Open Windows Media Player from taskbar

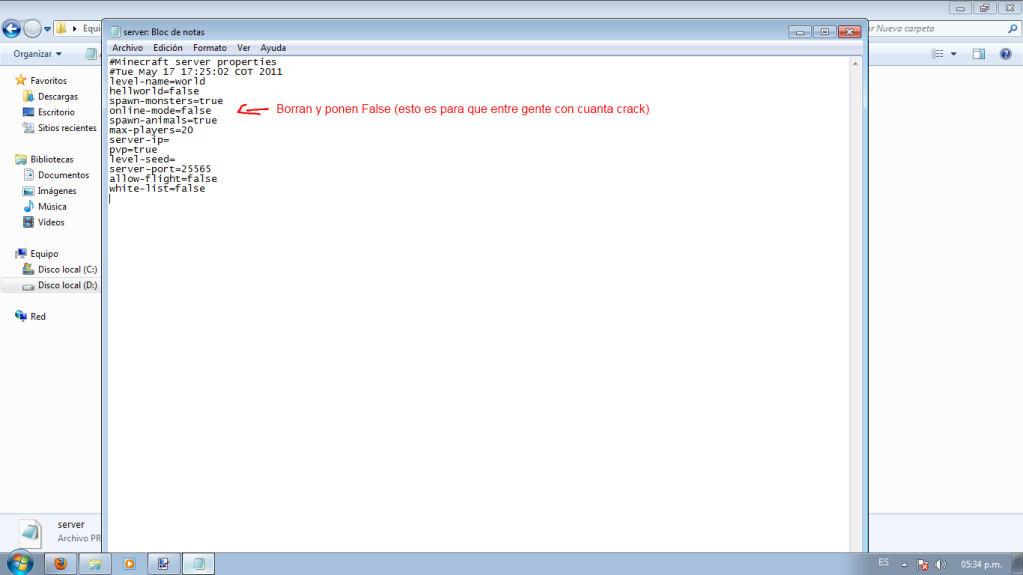[129, 564]
